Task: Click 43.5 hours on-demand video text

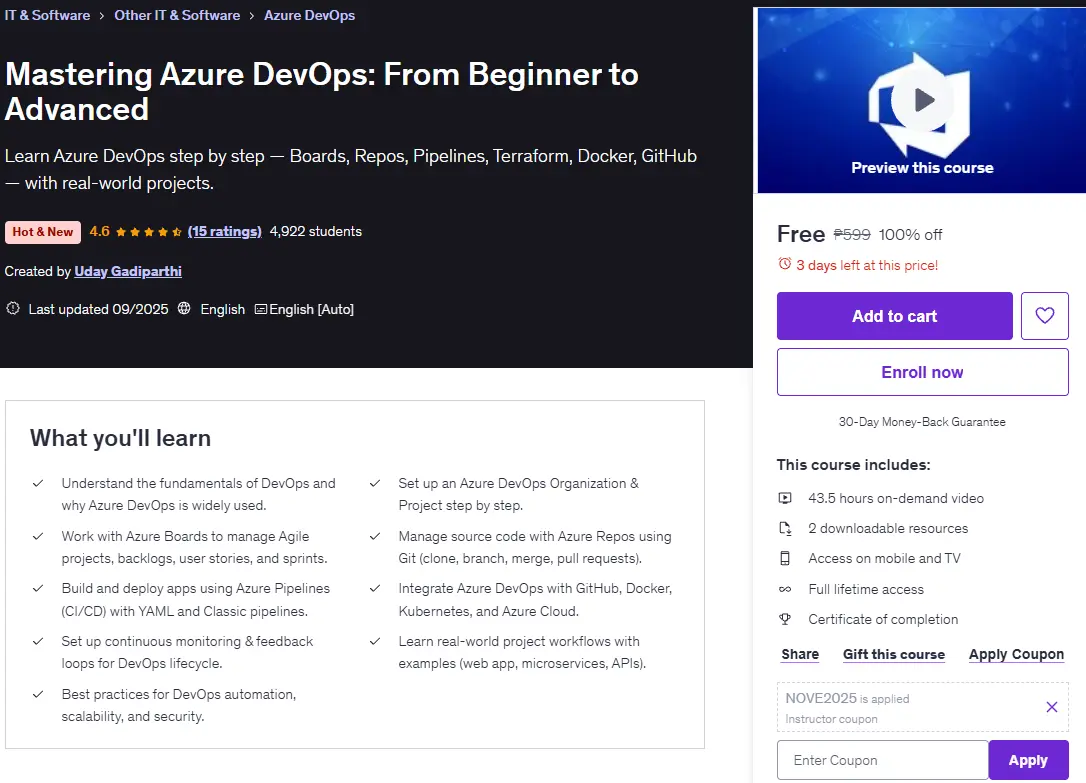Action: (x=896, y=498)
